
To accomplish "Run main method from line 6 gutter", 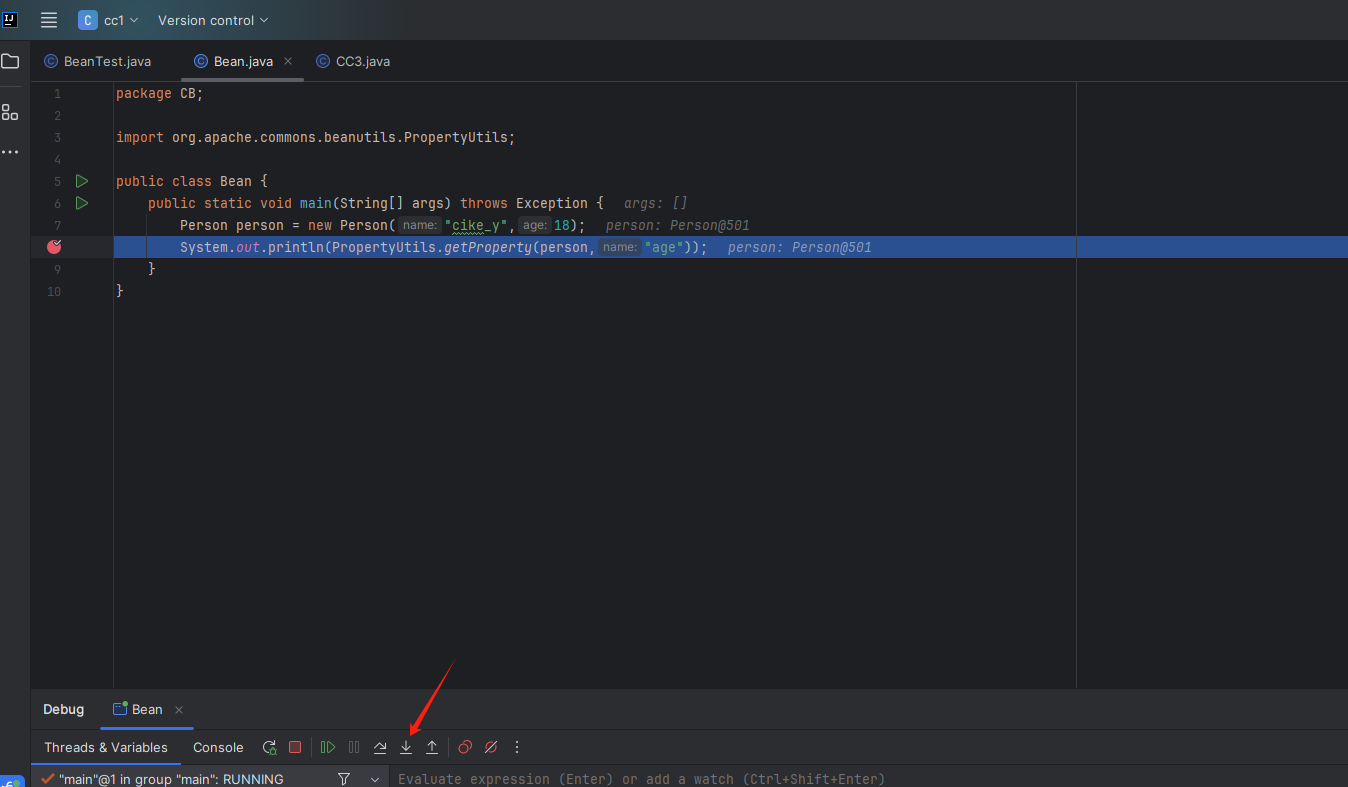I will coord(81,203).
